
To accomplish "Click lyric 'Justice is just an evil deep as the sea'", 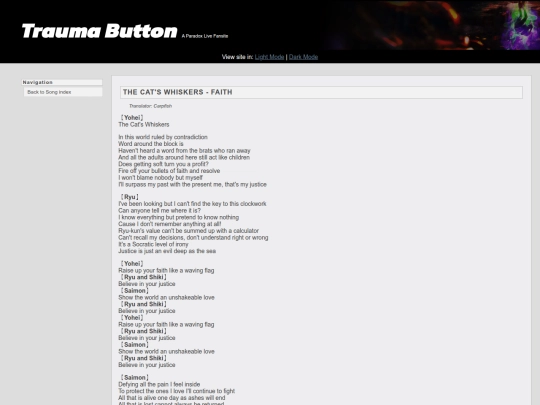I will [167, 251].
